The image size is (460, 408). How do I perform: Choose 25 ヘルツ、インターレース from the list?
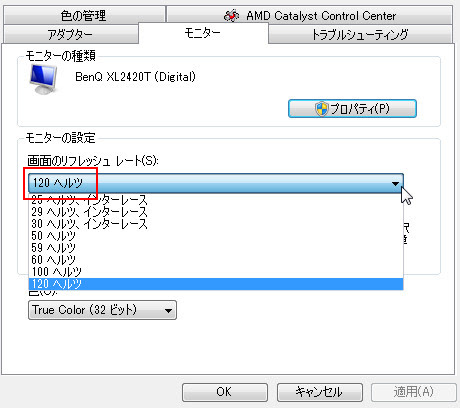(x=216, y=200)
